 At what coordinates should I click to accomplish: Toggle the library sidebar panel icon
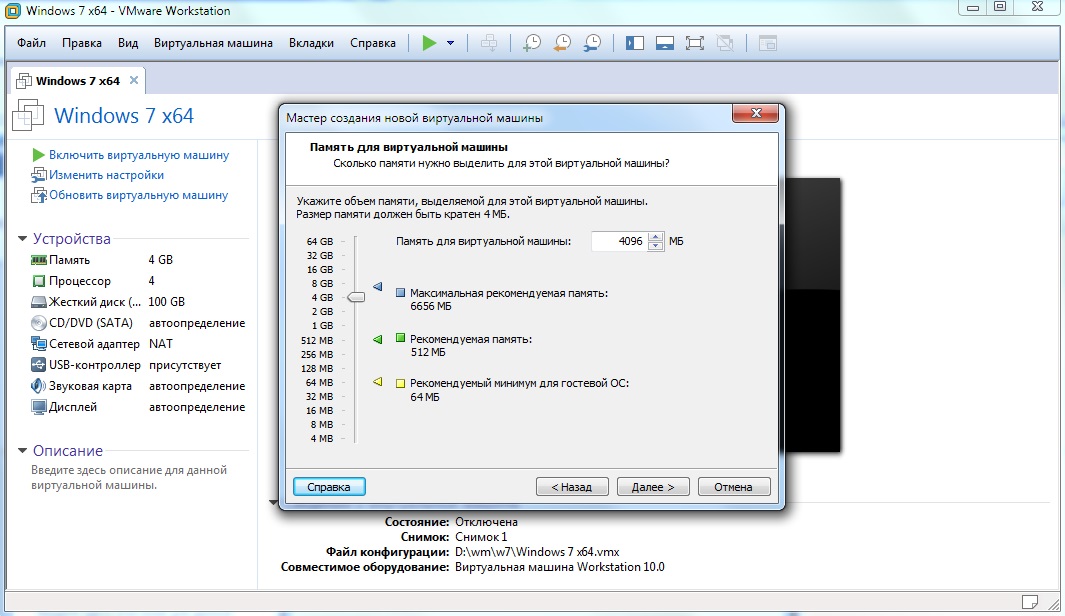pos(634,43)
